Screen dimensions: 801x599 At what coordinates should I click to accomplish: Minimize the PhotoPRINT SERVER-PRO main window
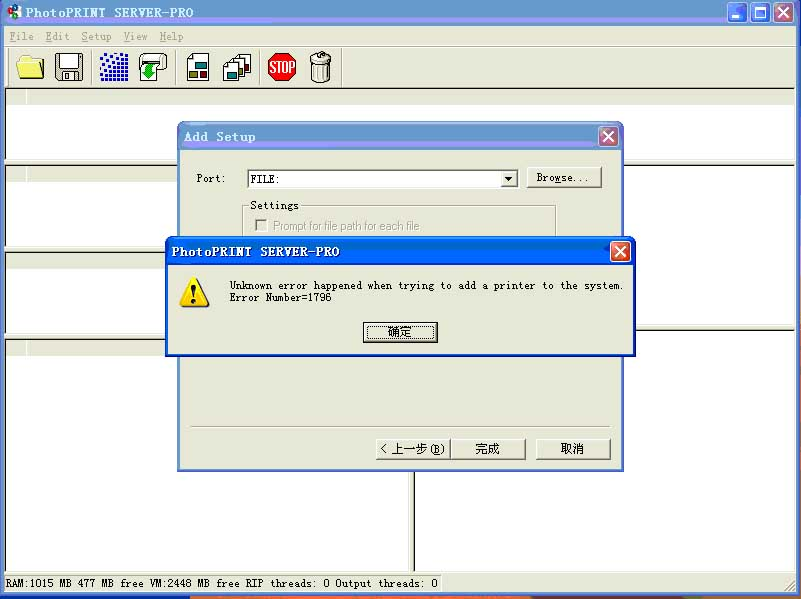click(737, 12)
